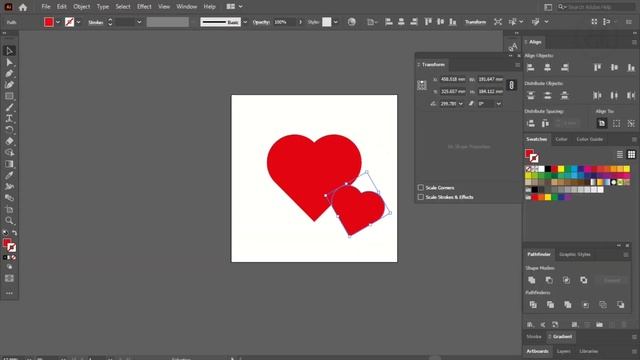Select the Eyedropper tool
This screenshot has width=640, height=360.
pos(9,176)
